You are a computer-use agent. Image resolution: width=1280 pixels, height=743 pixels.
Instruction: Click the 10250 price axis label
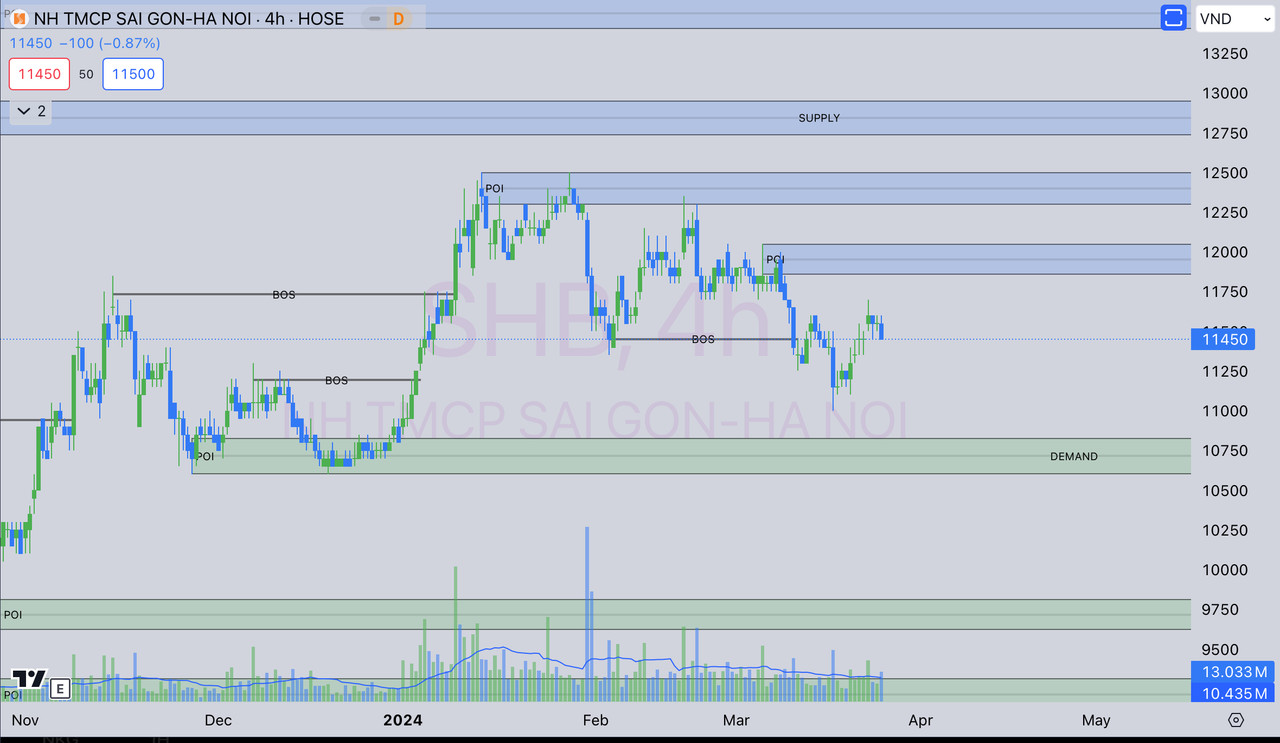click(x=1223, y=530)
